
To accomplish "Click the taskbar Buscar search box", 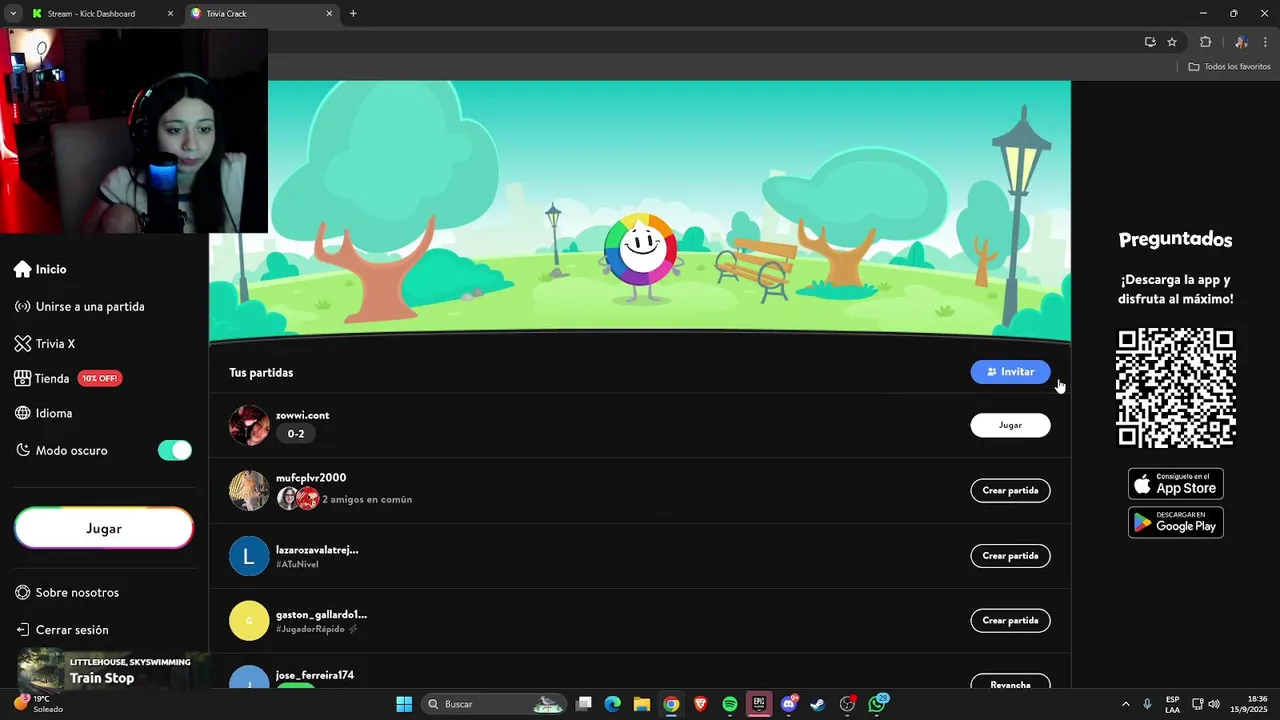I will point(495,704).
